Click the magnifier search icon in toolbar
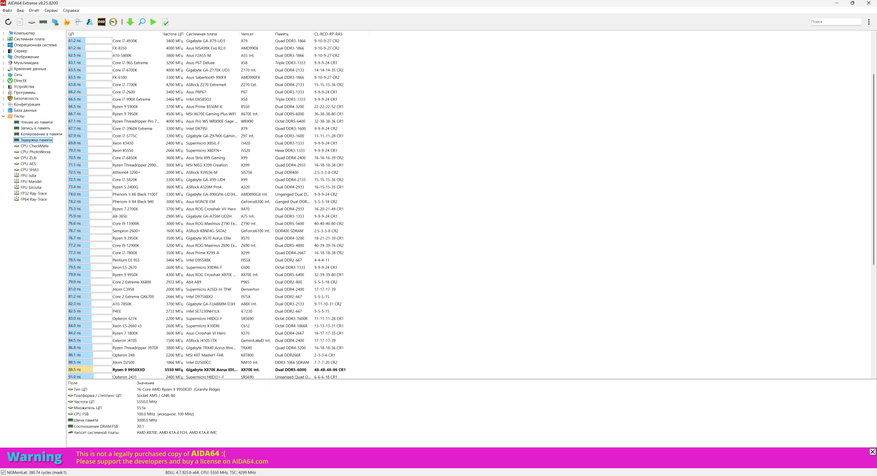Screen dimensions: 877x476 point(142,22)
